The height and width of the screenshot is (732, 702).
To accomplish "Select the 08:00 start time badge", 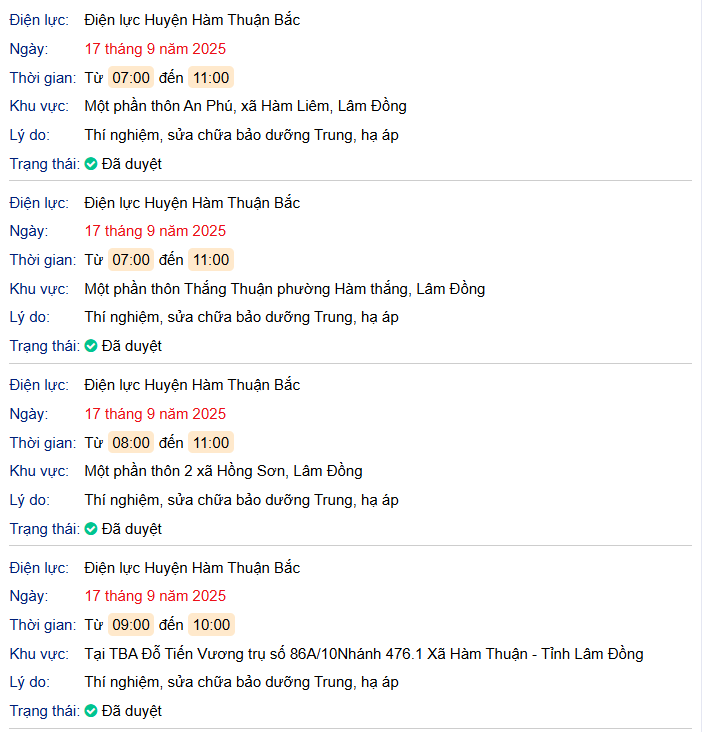I will [131, 443].
